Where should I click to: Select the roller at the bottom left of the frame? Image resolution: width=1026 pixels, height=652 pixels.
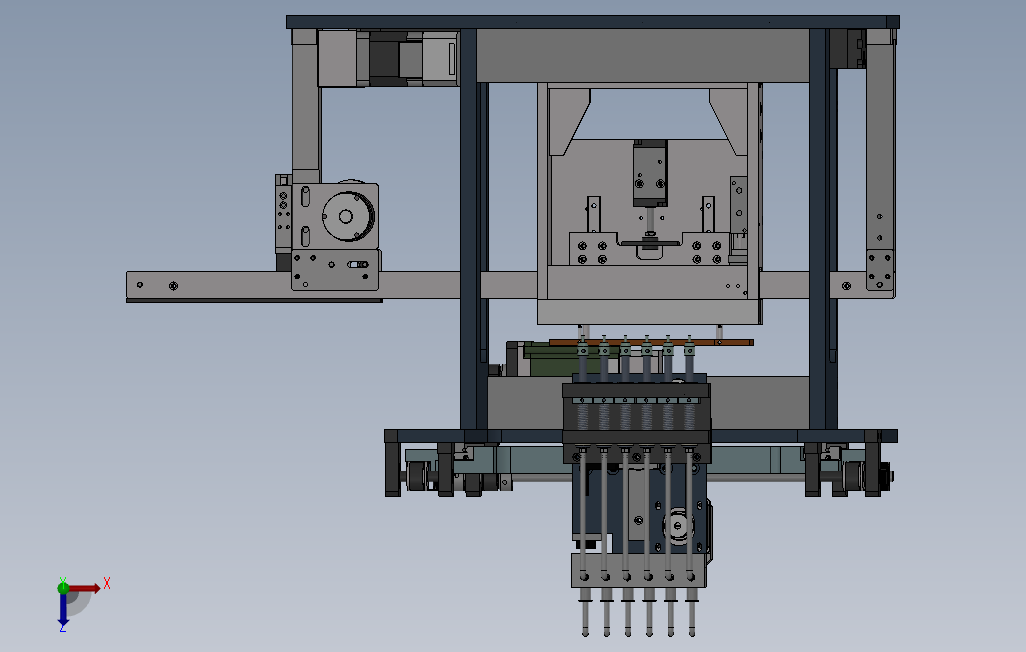[417, 476]
